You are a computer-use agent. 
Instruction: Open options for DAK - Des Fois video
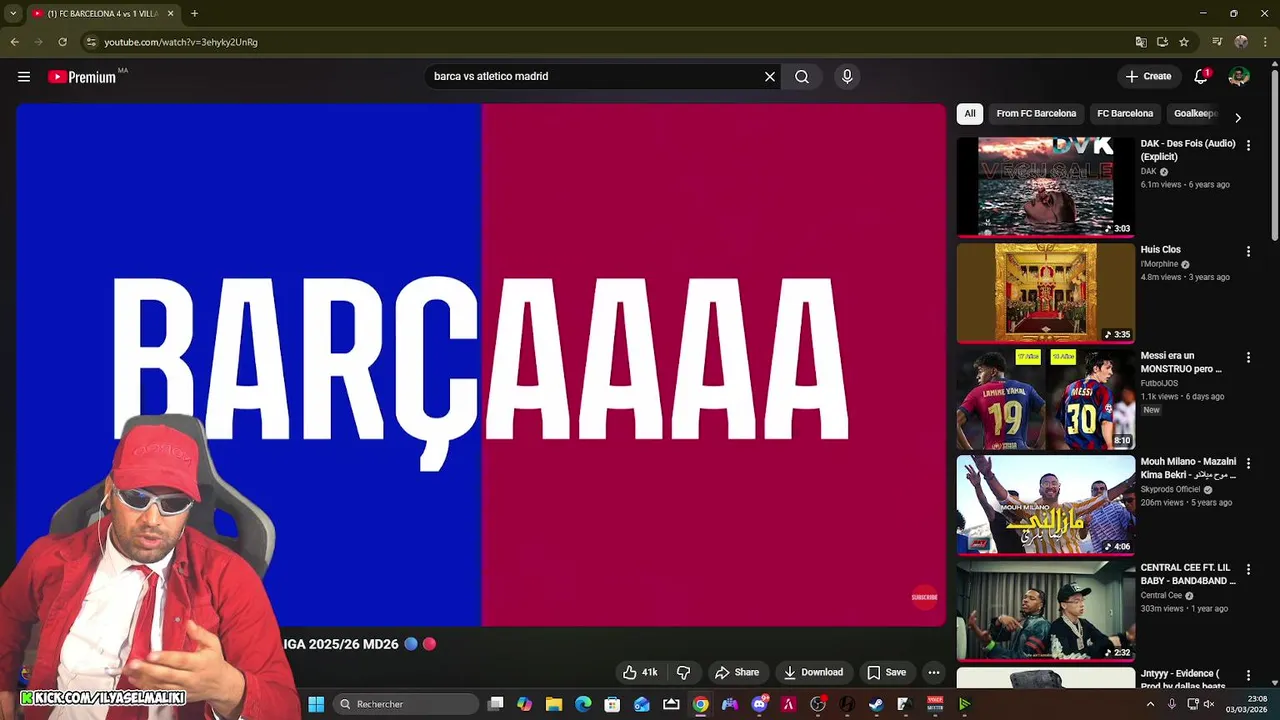tap(1248, 145)
